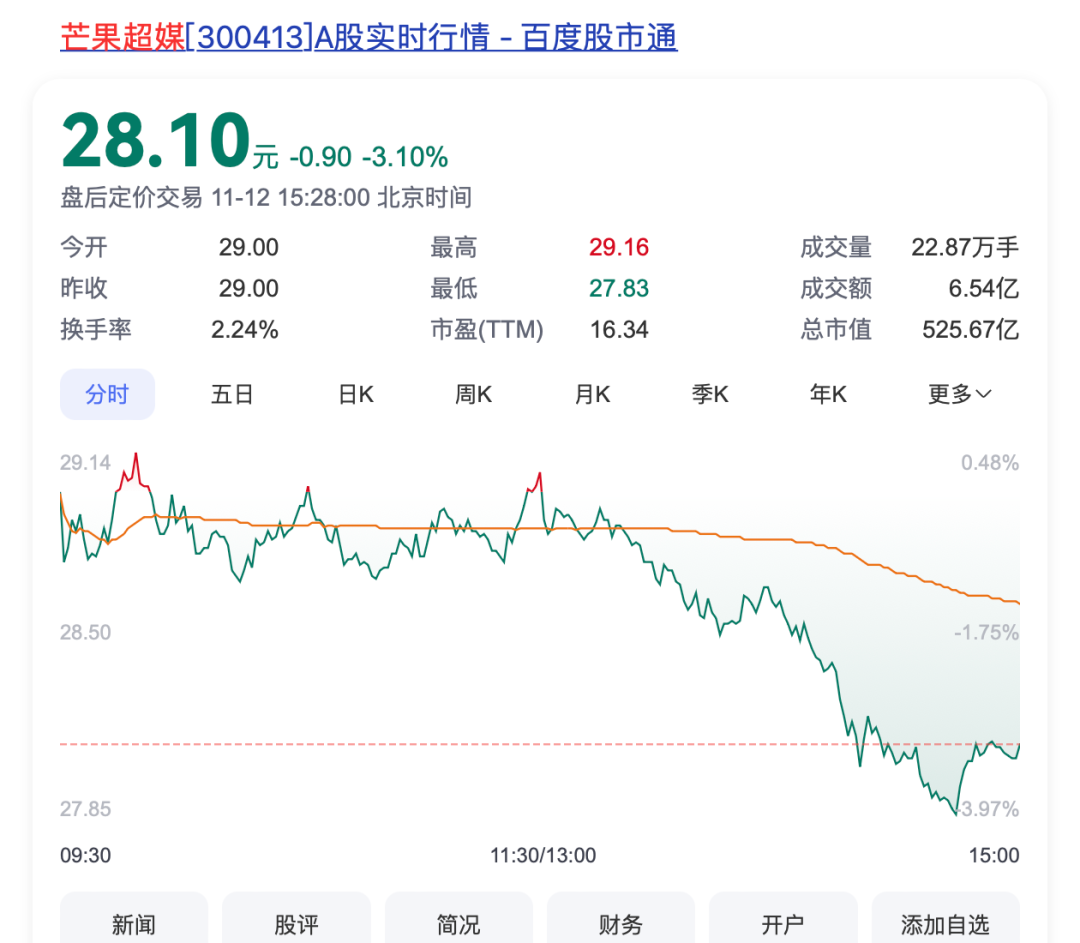1080x943 pixels.
Task: Open the 股评 section
Action: pyautogui.click(x=296, y=924)
